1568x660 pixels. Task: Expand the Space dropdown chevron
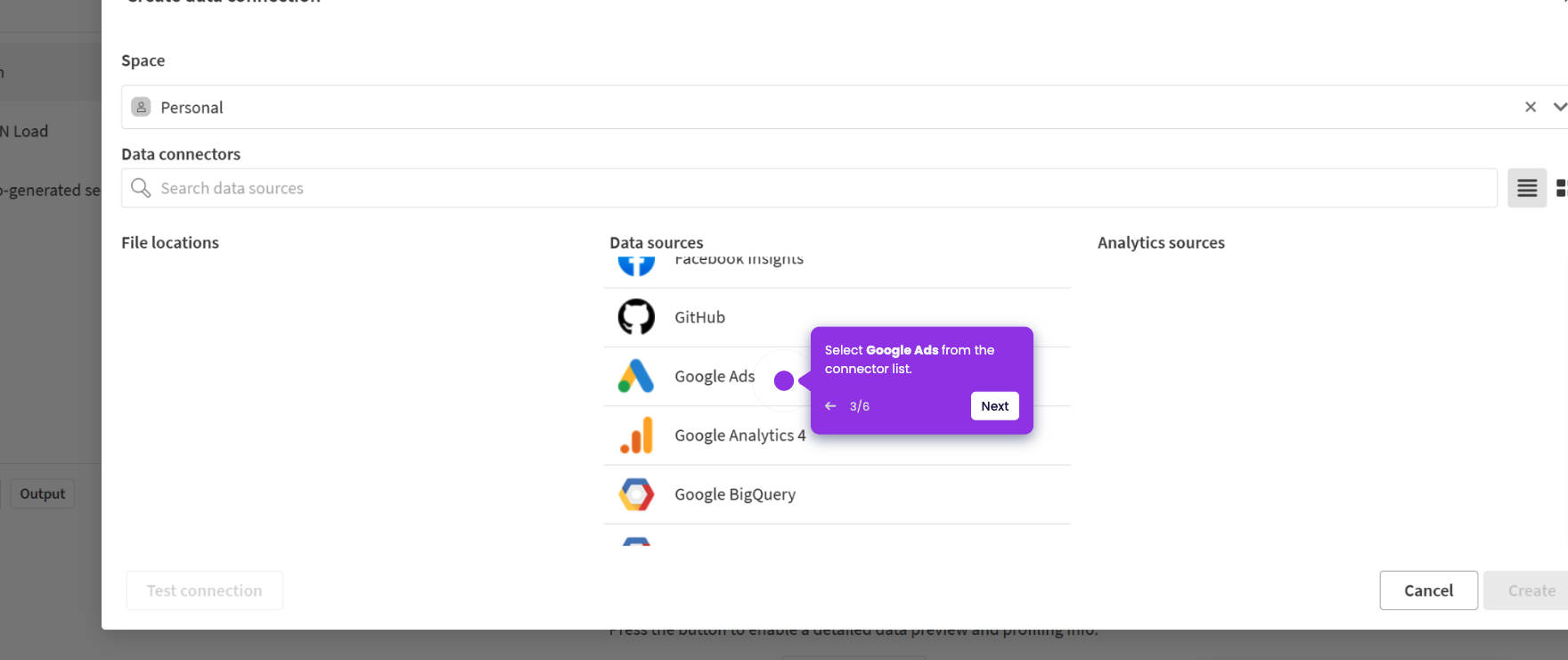click(x=1560, y=107)
